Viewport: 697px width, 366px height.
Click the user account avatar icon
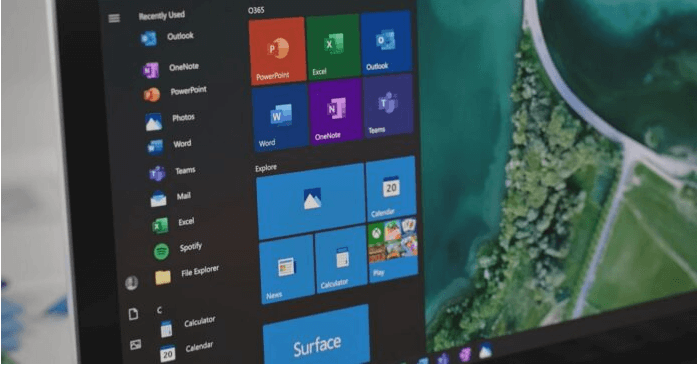click(x=131, y=283)
